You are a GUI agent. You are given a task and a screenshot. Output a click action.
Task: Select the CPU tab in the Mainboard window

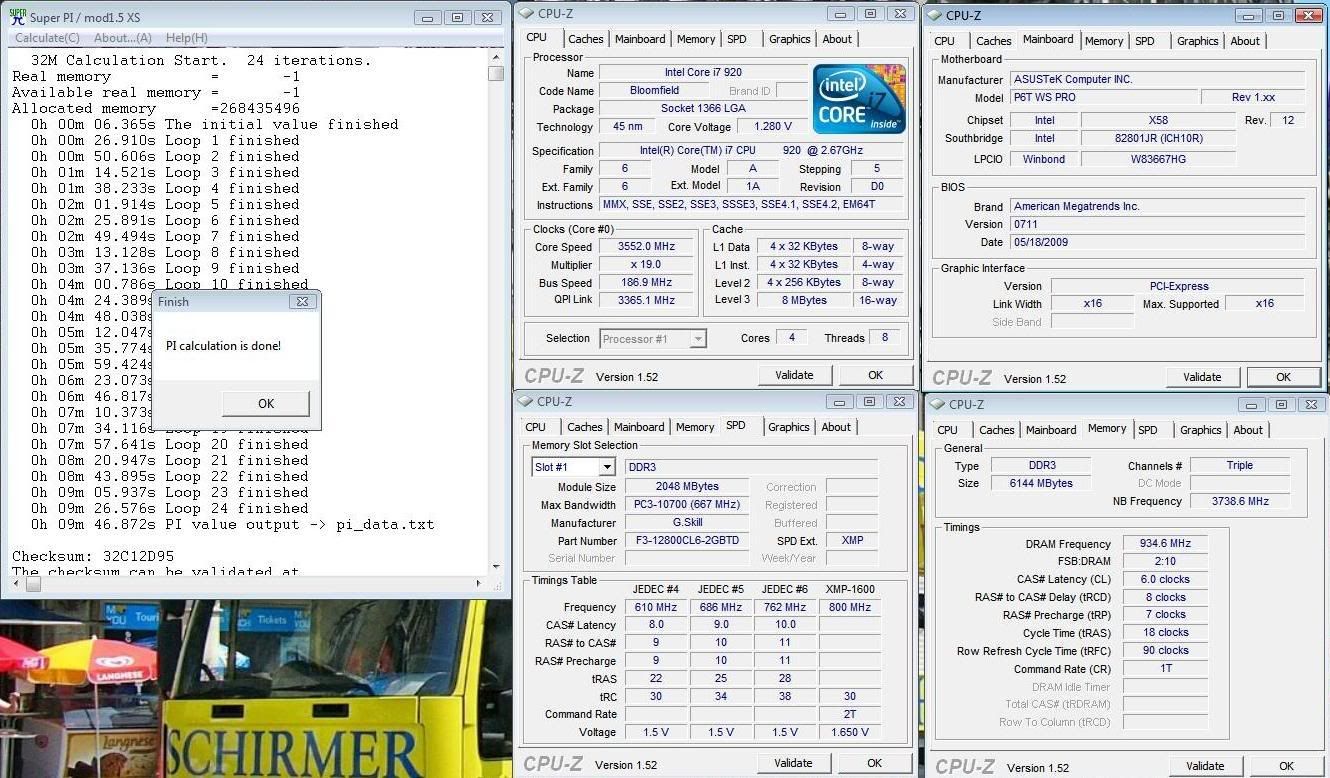[x=944, y=41]
